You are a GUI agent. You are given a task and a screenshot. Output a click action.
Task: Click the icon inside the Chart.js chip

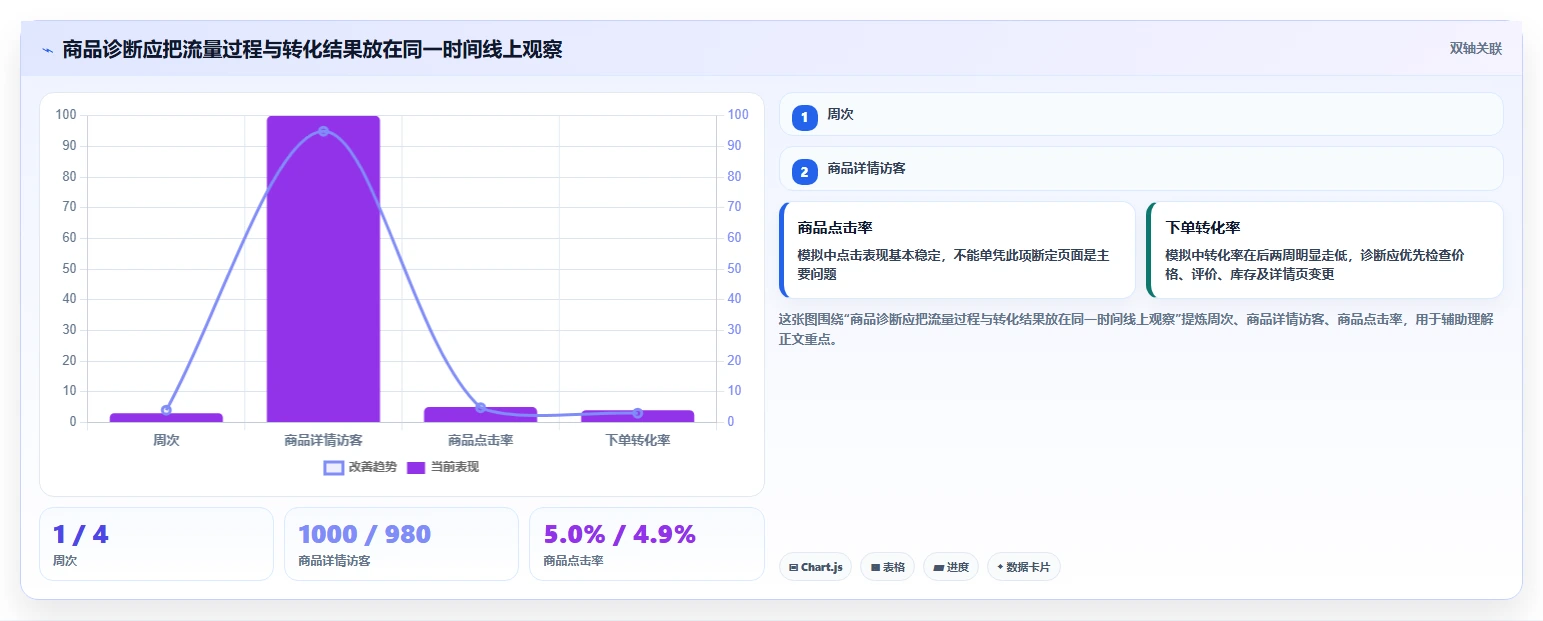[x=793, y=567]
